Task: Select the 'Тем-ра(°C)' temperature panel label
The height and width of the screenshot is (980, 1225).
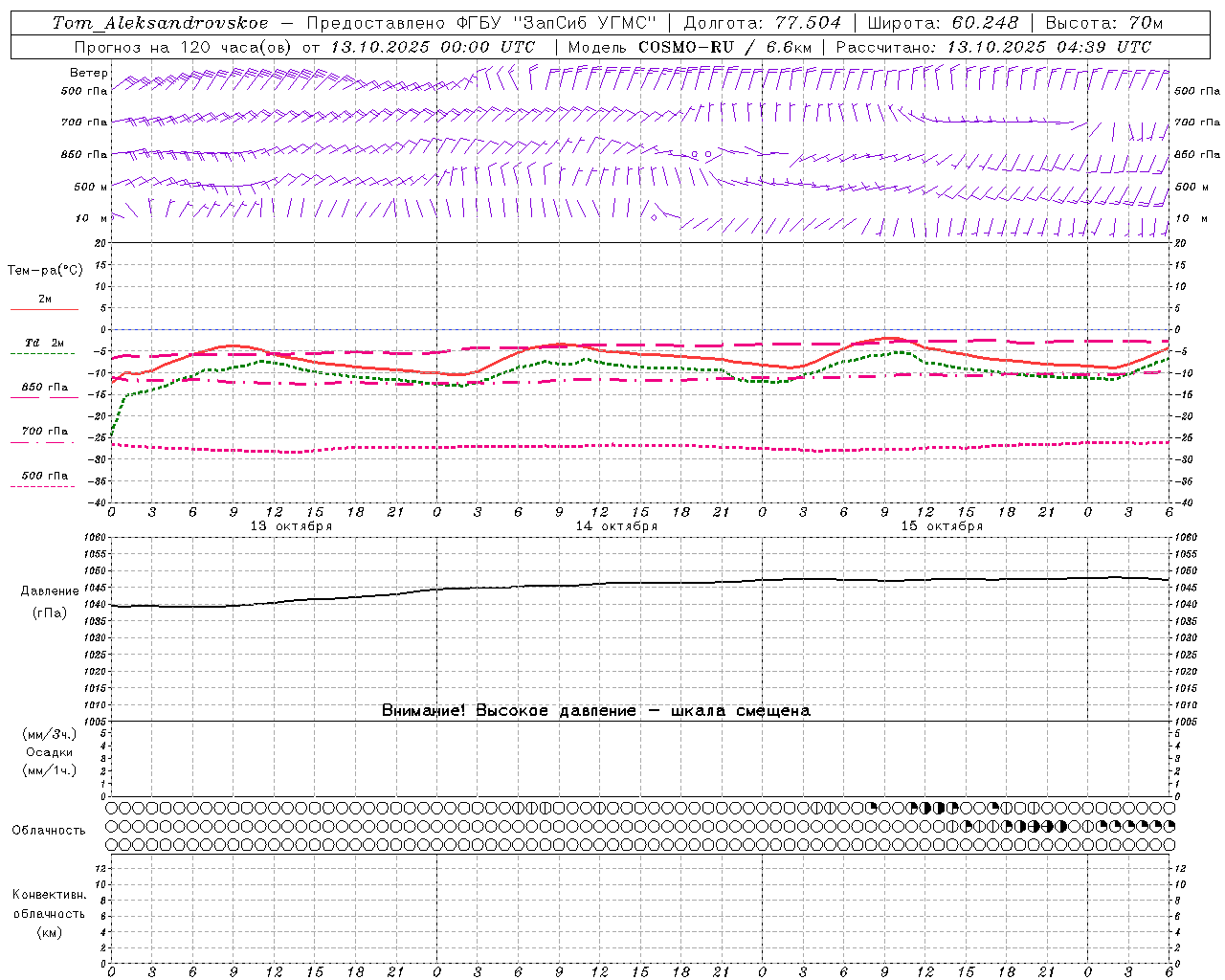Action: (45, 271)
